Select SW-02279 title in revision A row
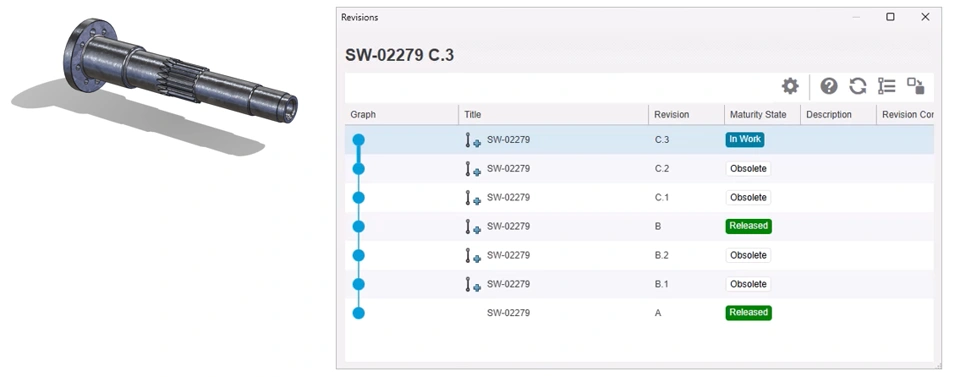960x377 pixels. (x=508, y=313)
